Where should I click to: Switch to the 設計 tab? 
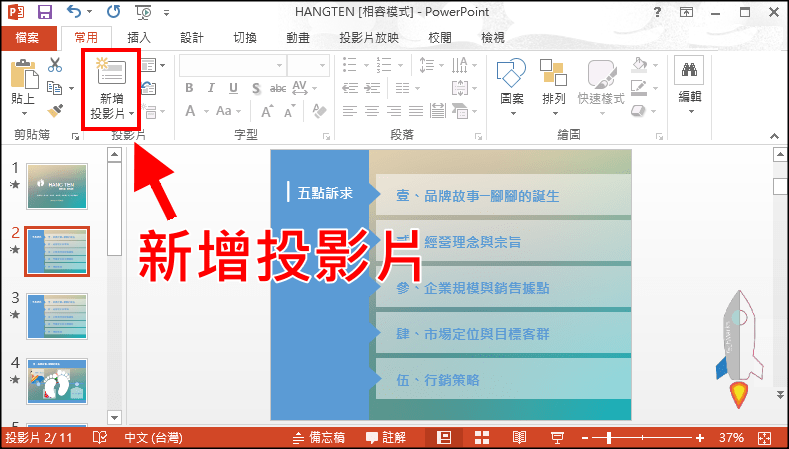click(192, 38)
